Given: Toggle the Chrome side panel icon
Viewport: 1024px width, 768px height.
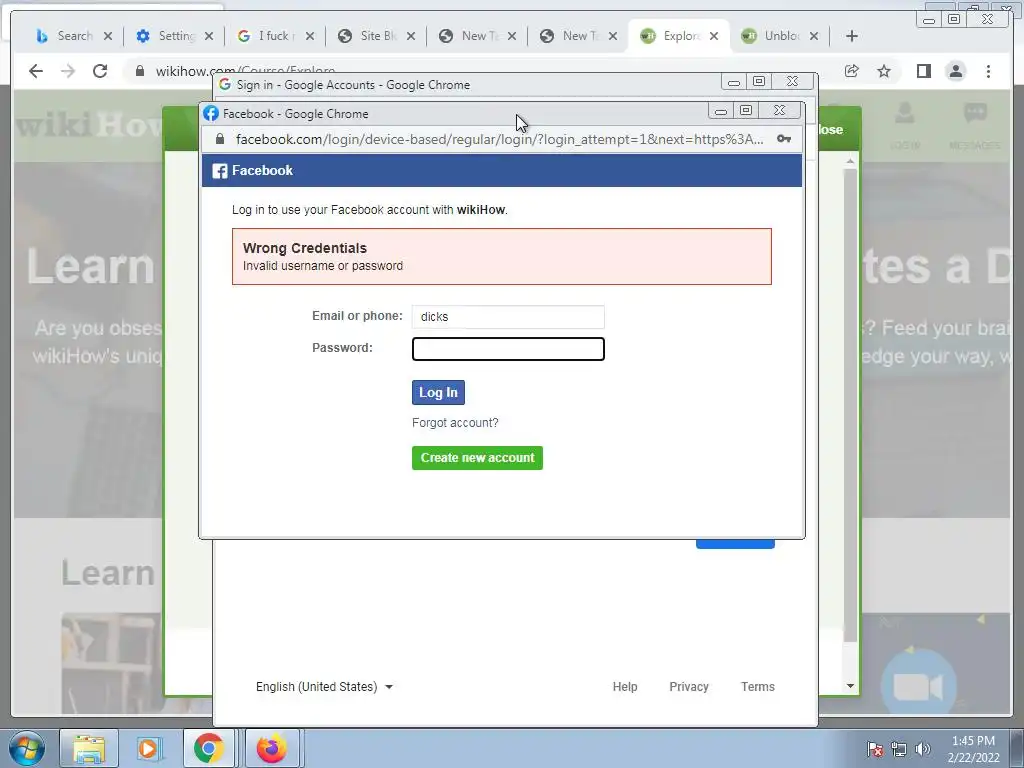Looking at the screenshot, I should [x=923, y=71].
